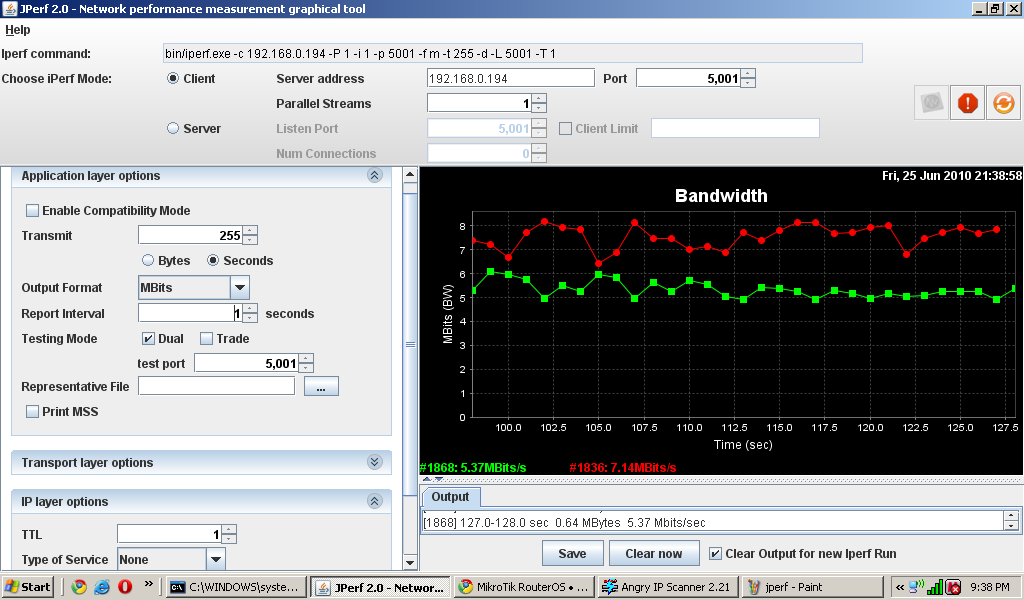
Task: Open wireless network connection tray icon
Action: [916, 586]
